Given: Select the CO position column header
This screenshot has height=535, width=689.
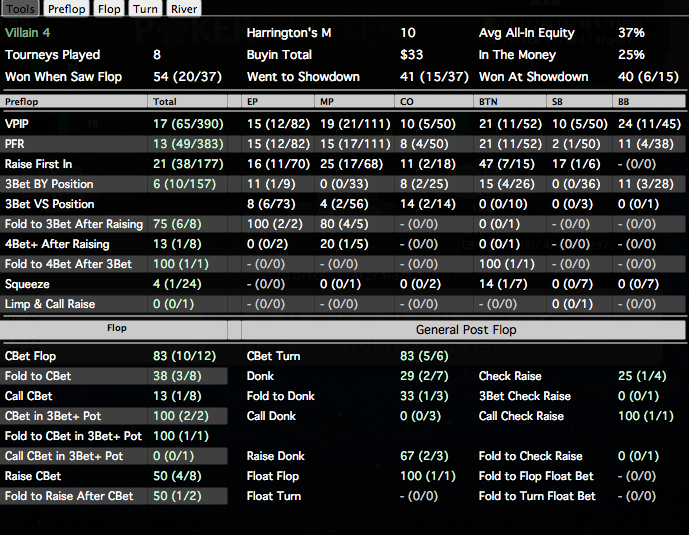Looking at the screenshot, I should click(434, 101).
